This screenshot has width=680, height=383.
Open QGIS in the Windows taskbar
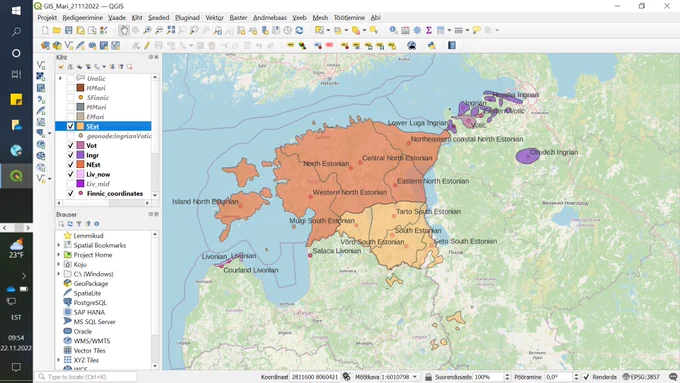coord(16,176)
